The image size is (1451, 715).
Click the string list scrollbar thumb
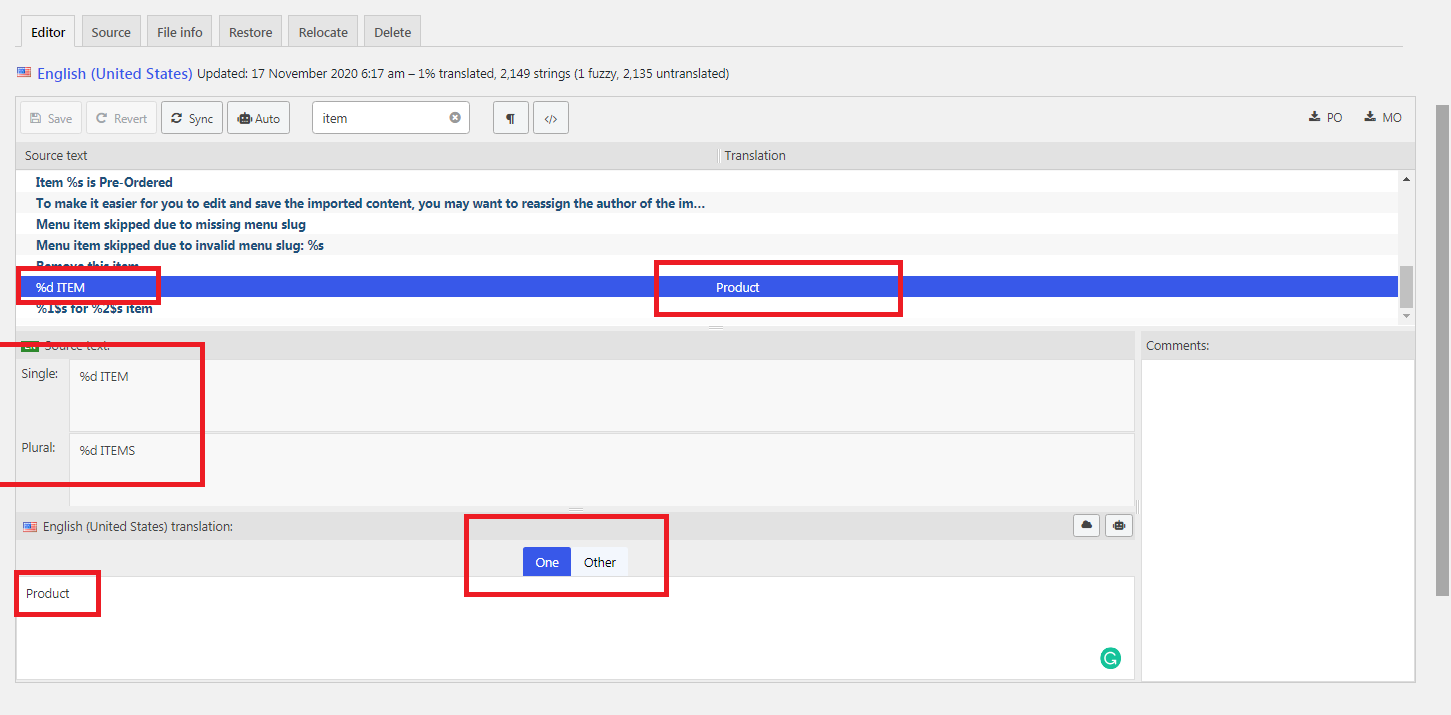click(1407, 287)
